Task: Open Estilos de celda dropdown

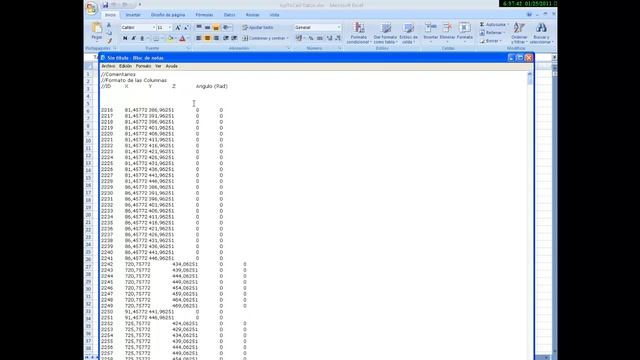Action: (408, 33)
